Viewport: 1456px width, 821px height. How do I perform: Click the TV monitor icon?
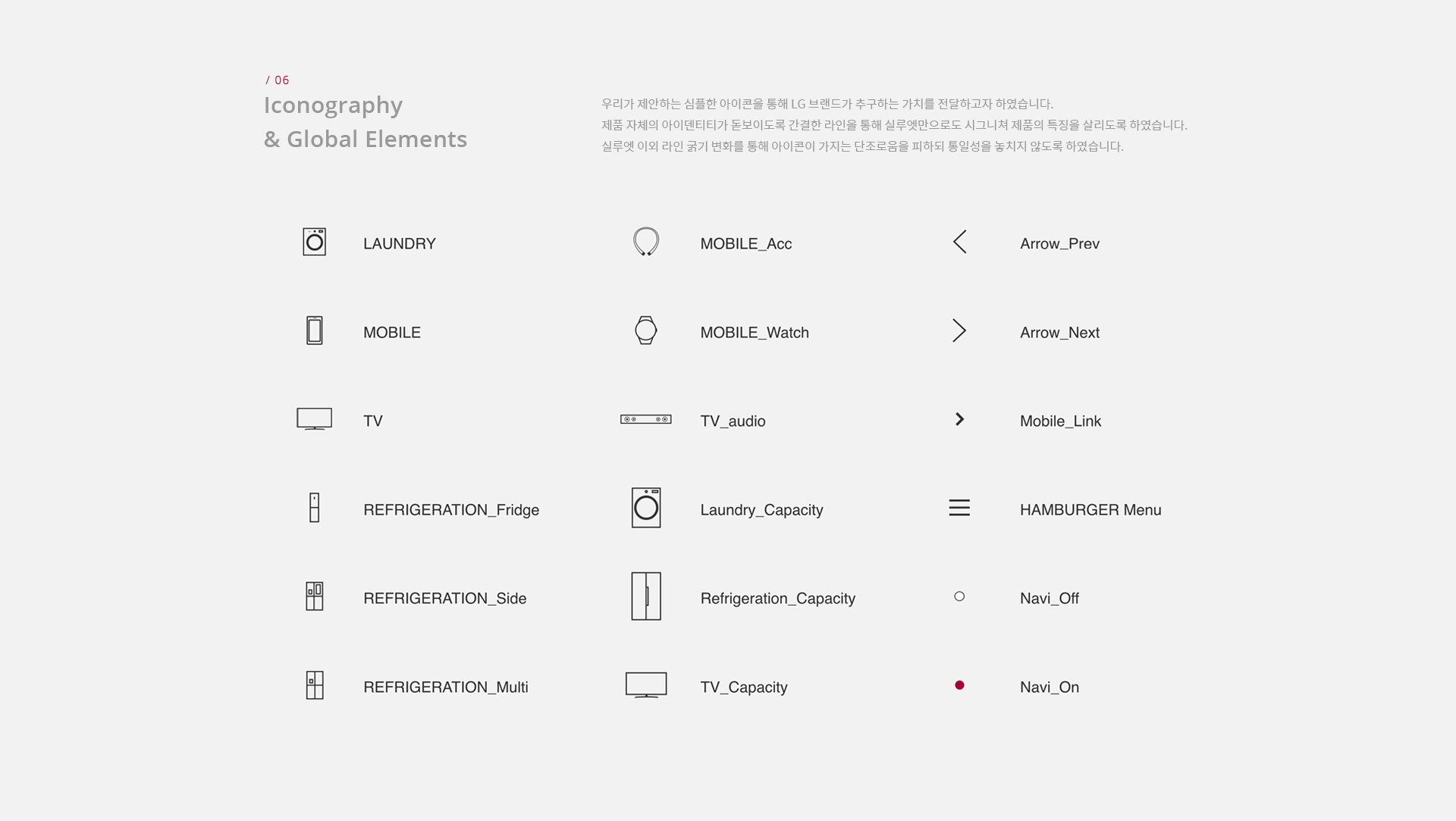tap(314, 419)
